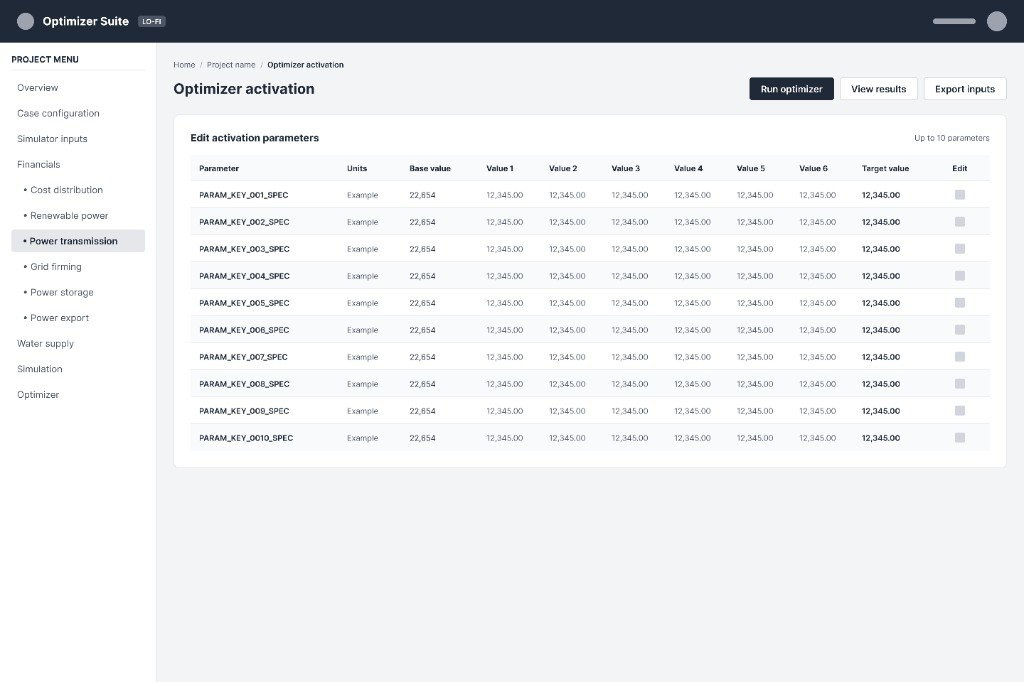The image size is (1024, 682).
Task: Click units cell of PARAM_KEY_006_SPEC
Action: (x=362, y=330)
